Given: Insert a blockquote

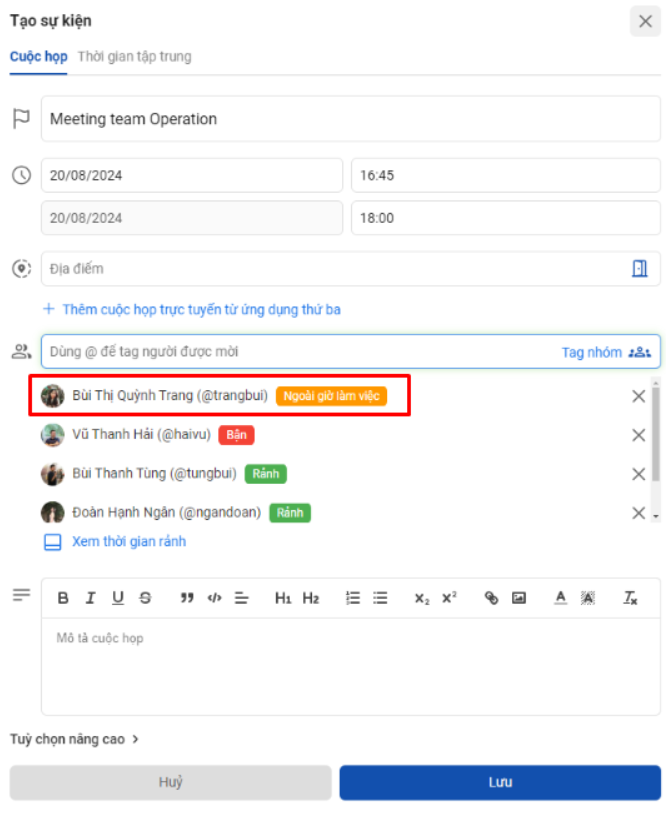Looking at the screenshot, I should pyautogui.click(x=187, y=598).
